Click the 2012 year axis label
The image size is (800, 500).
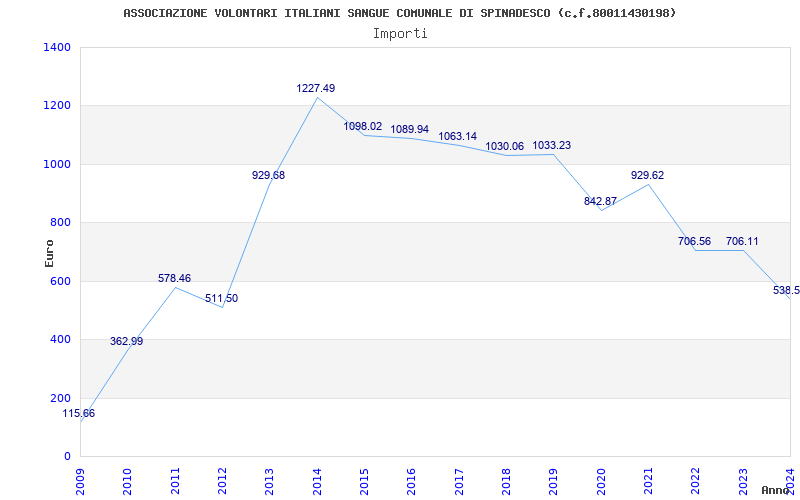pos(222,481)
